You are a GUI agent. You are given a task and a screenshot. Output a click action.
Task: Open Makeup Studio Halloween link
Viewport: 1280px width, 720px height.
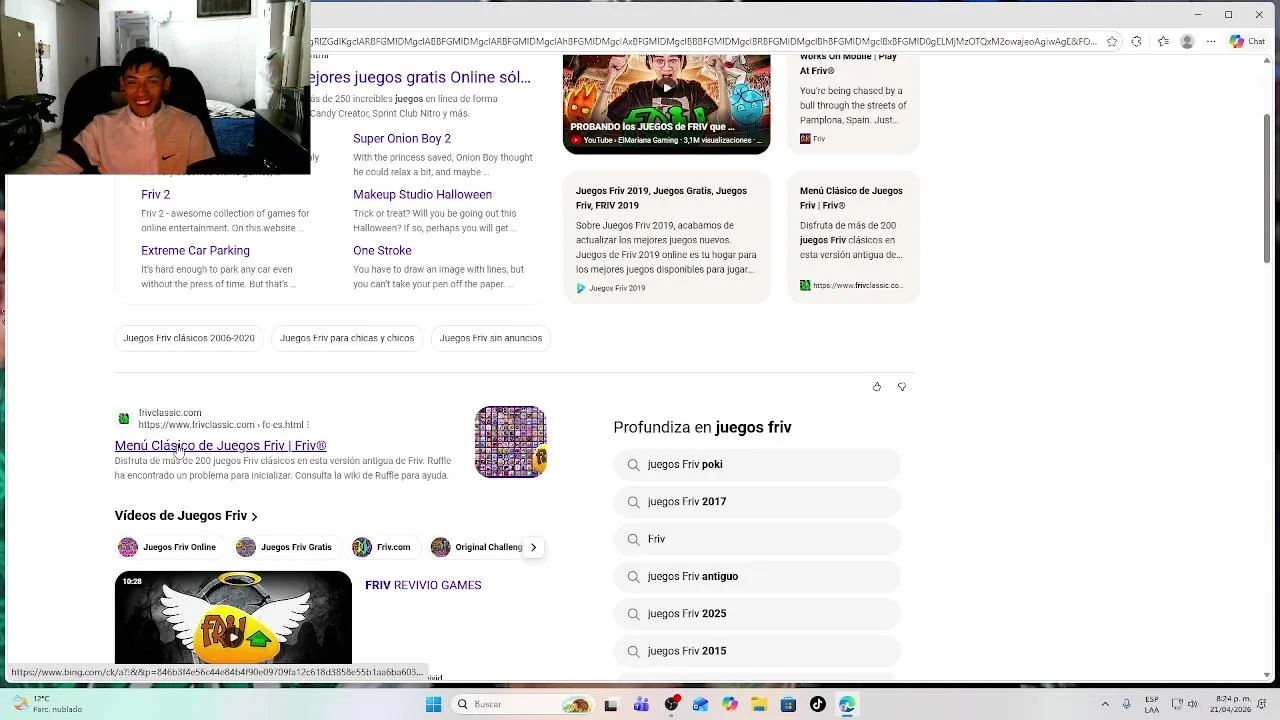422,195
